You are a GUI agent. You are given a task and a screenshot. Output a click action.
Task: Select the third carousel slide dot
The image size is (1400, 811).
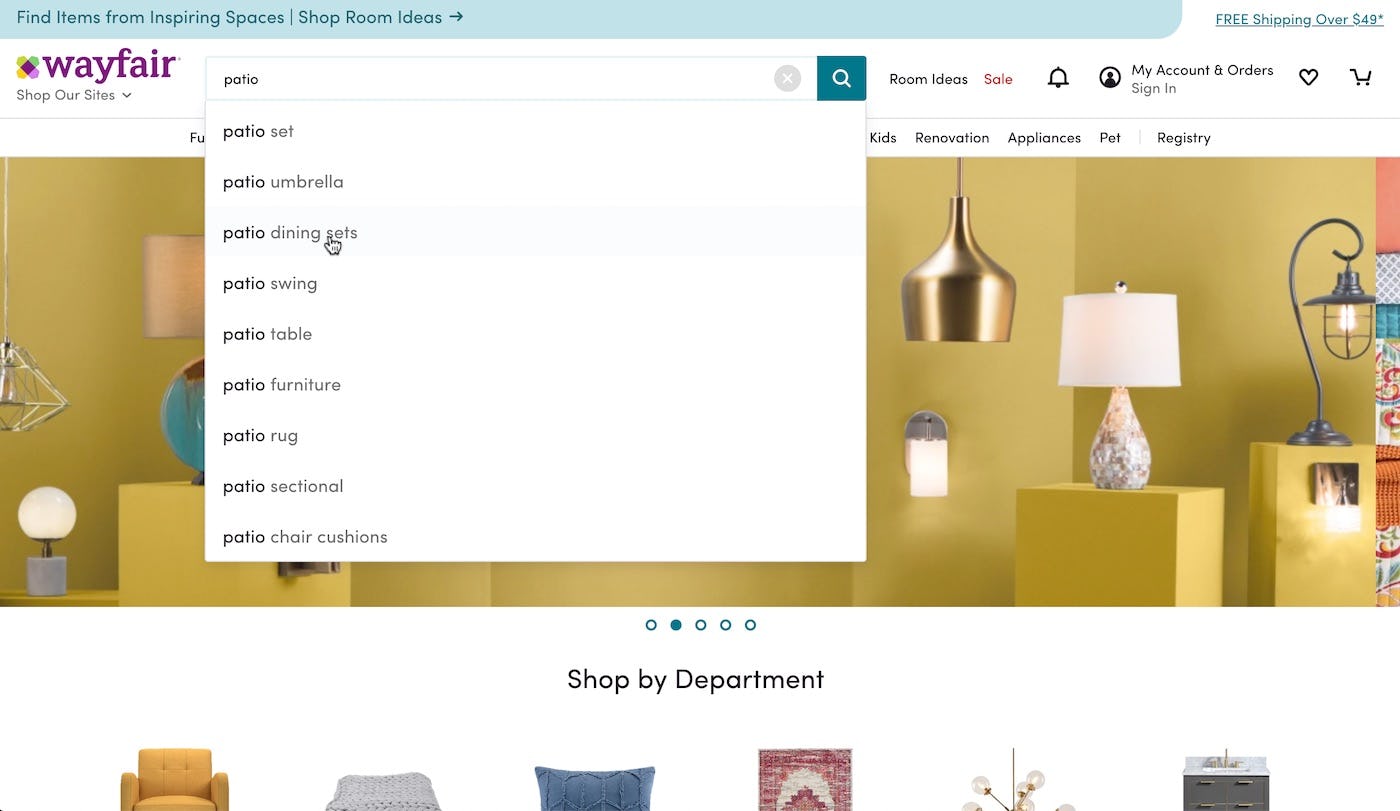pos(701,625)
